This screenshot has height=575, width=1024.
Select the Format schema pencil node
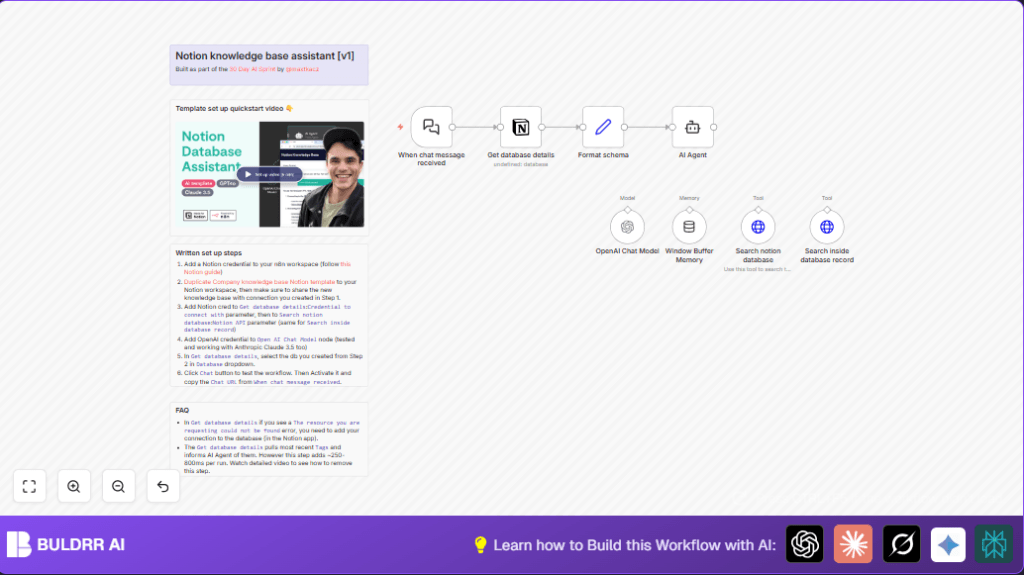pos(603,127)
